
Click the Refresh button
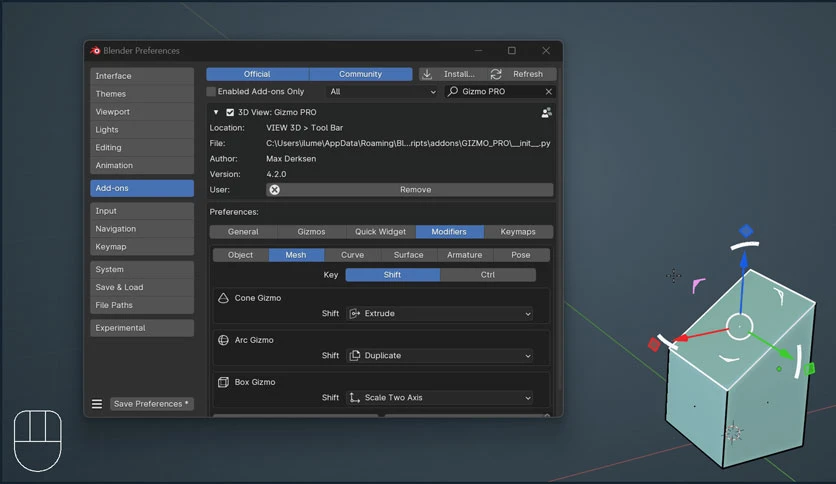point(522,74)
